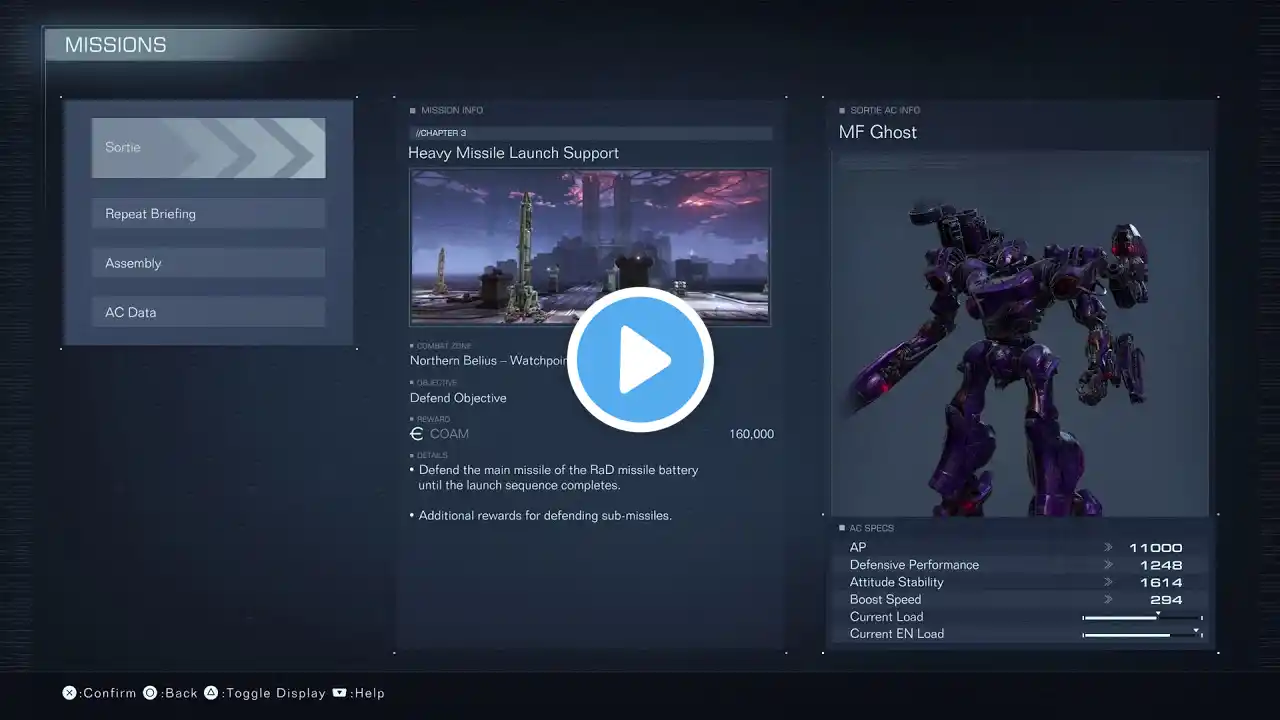This screenshot has height=720, width=1280.
Task: Click the Defend Objective text
Action: click(x=458, y=398)
